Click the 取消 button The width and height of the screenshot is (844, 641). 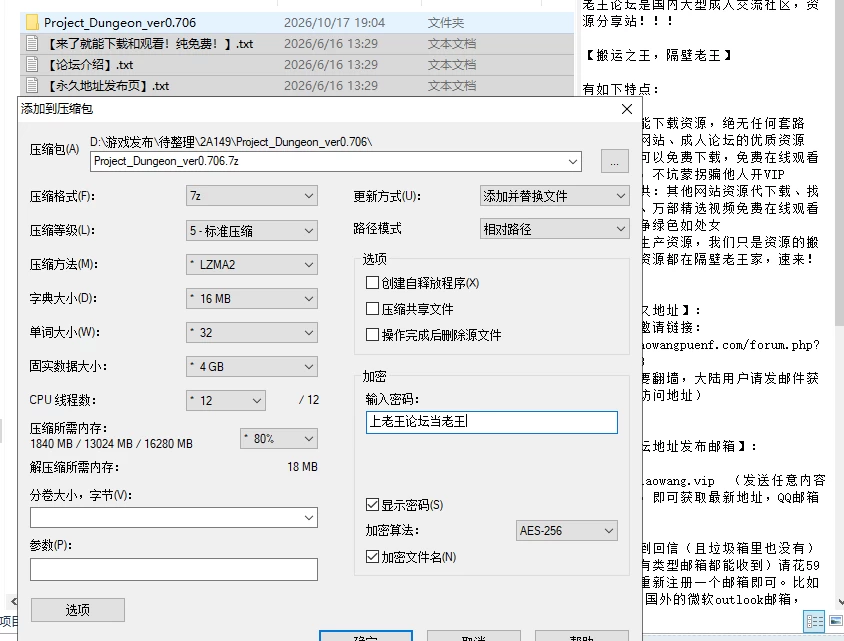tap(474, 636)
